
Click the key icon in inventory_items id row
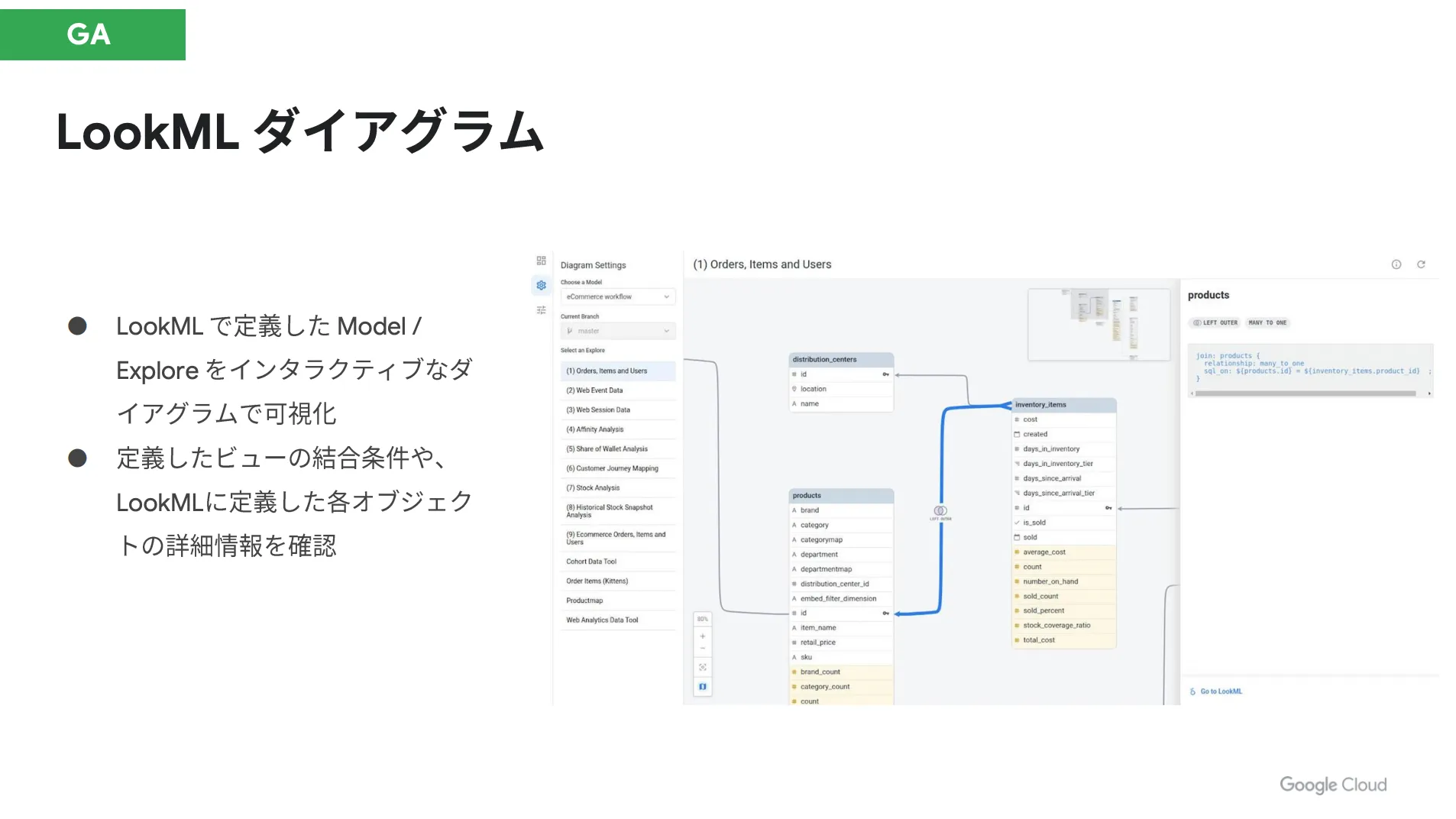1108,507
